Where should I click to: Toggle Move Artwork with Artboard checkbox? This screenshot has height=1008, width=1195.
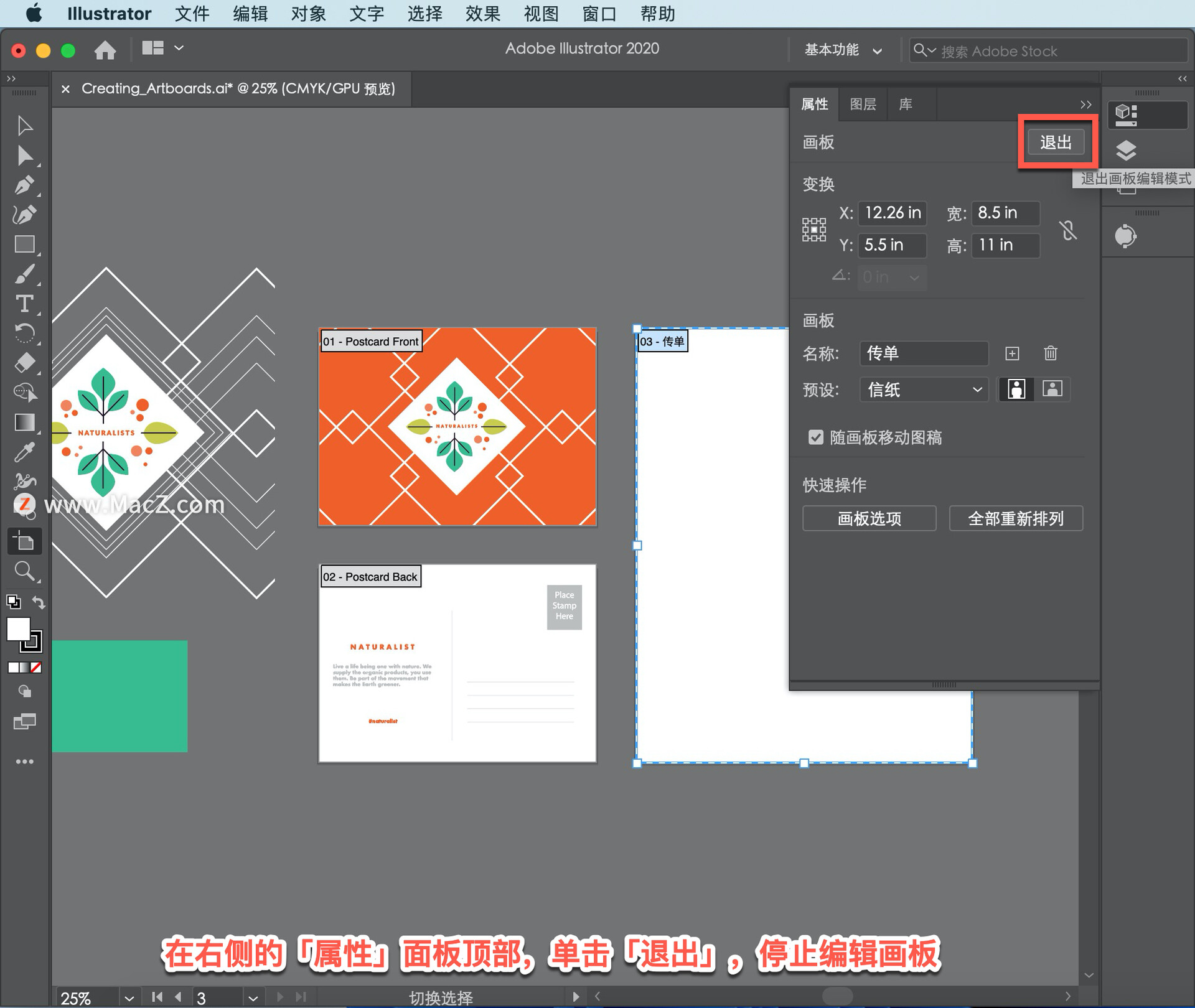(815, 437)
